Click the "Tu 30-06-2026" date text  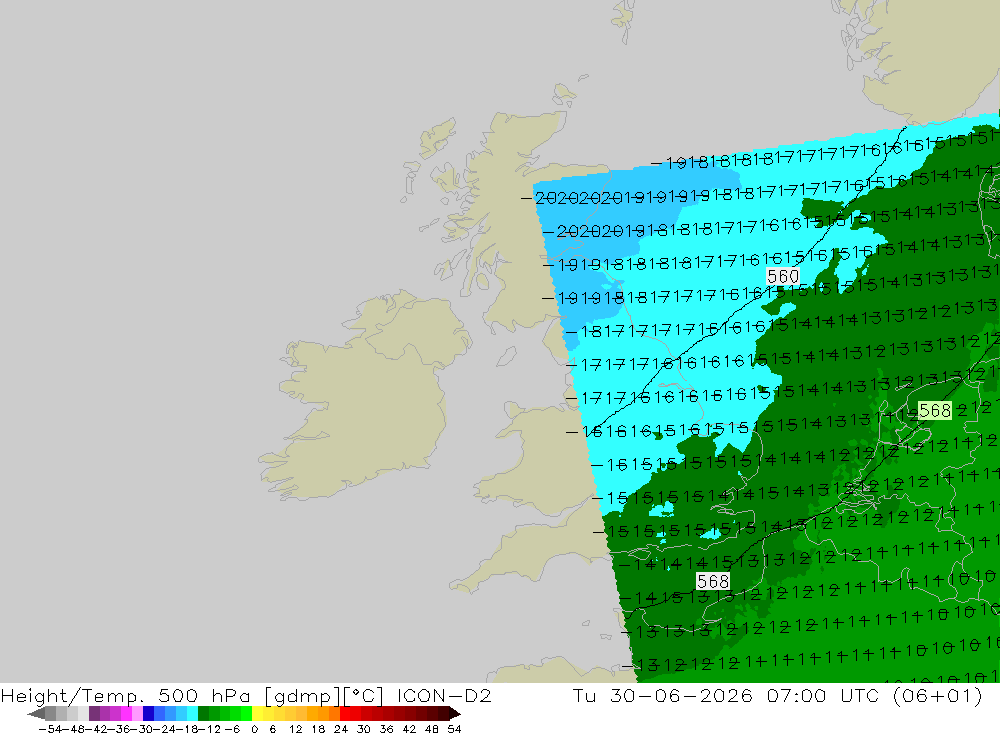coord(663,695)
